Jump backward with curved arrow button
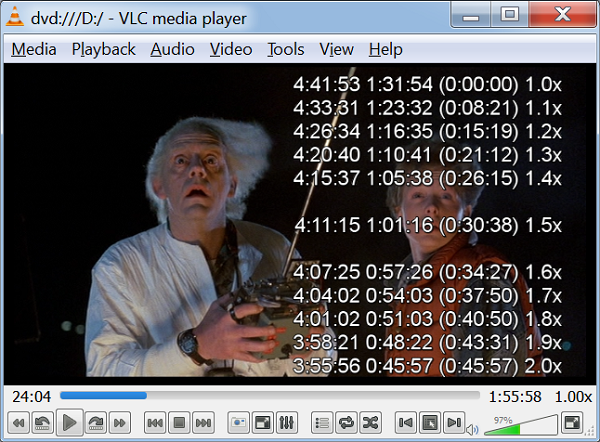Viewport: 600px width, 442px height. click(42, 423)
